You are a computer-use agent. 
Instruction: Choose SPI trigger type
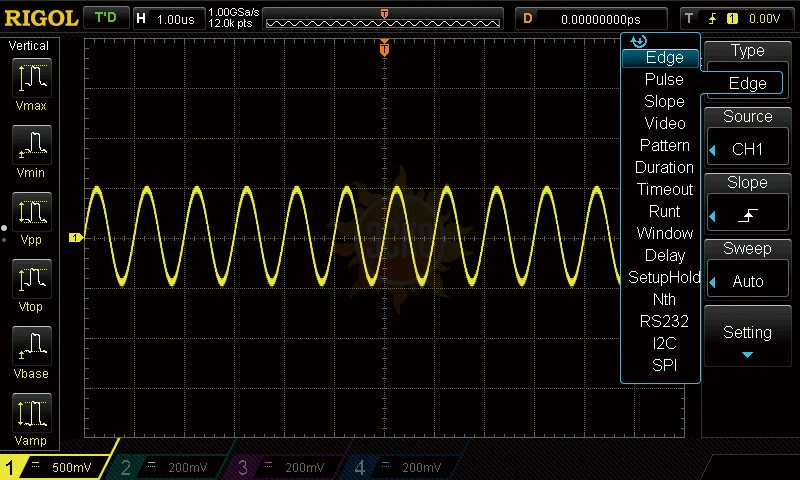[x=664, y=365]
